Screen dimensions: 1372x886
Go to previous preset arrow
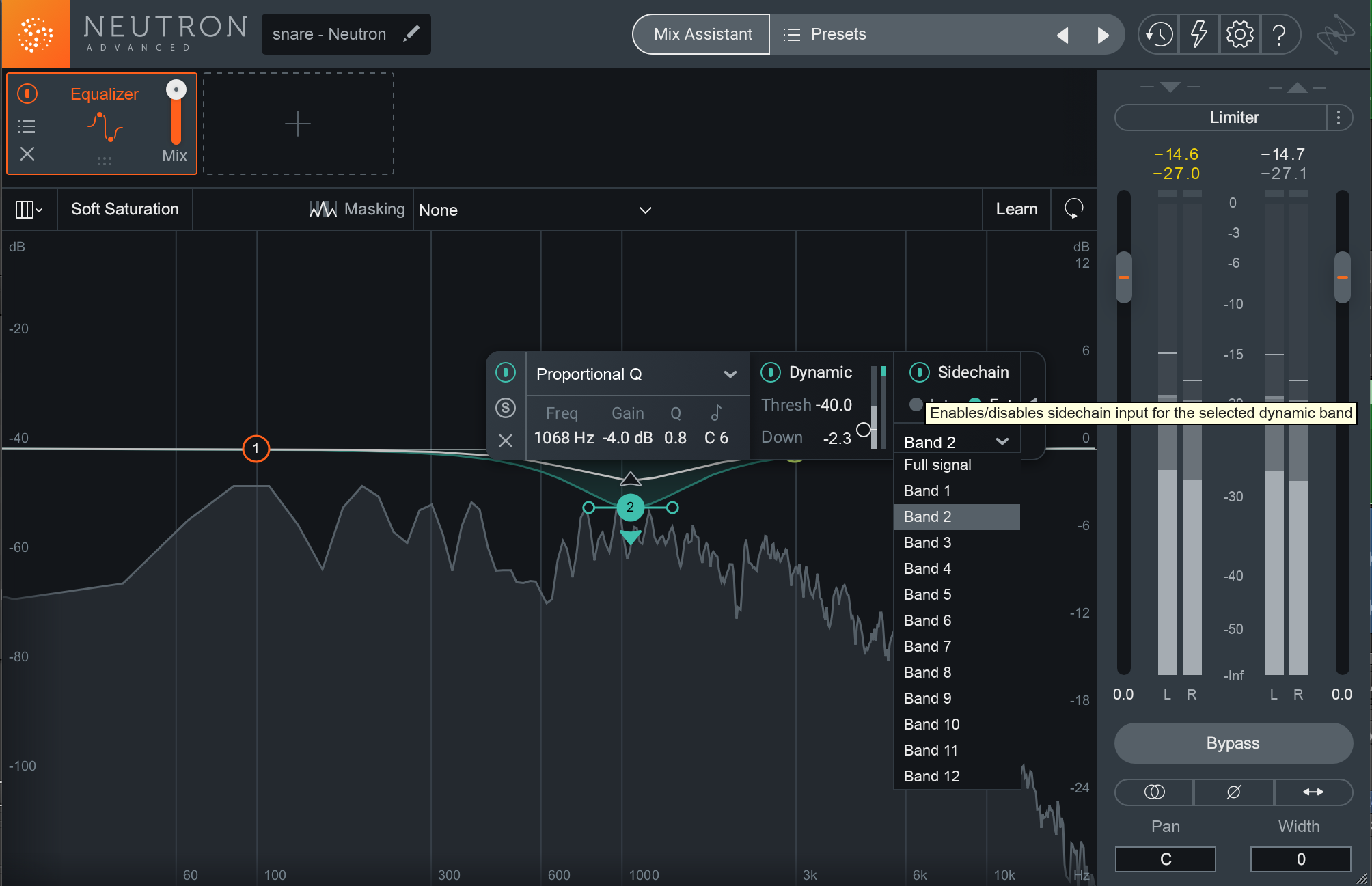coord(1062,35)
